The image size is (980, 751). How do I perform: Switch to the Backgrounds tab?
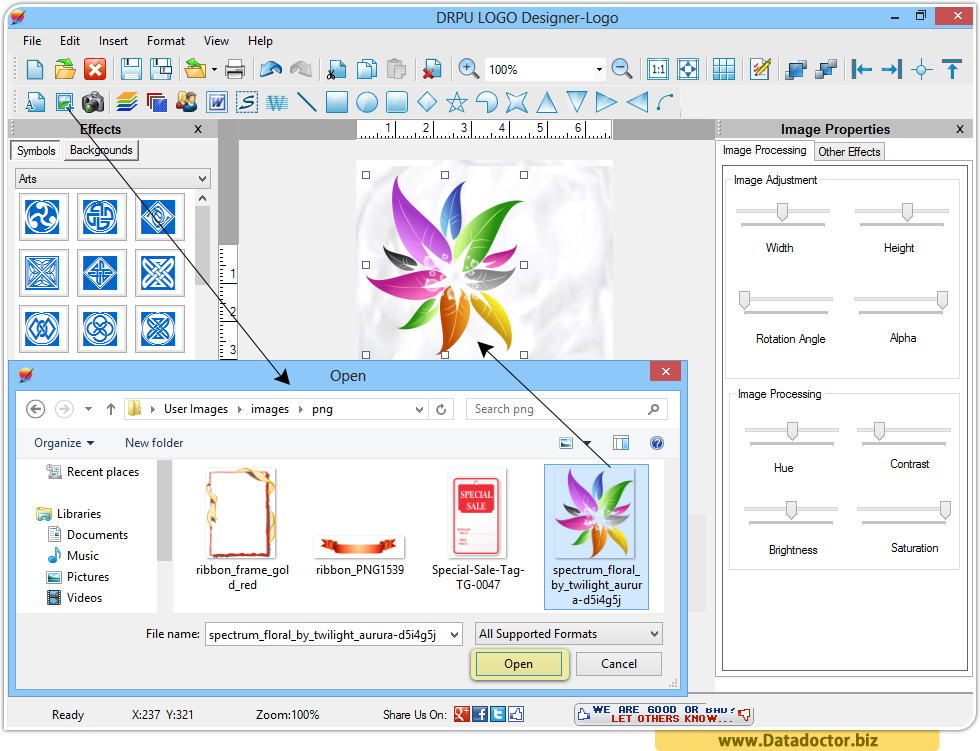point(101,150)
